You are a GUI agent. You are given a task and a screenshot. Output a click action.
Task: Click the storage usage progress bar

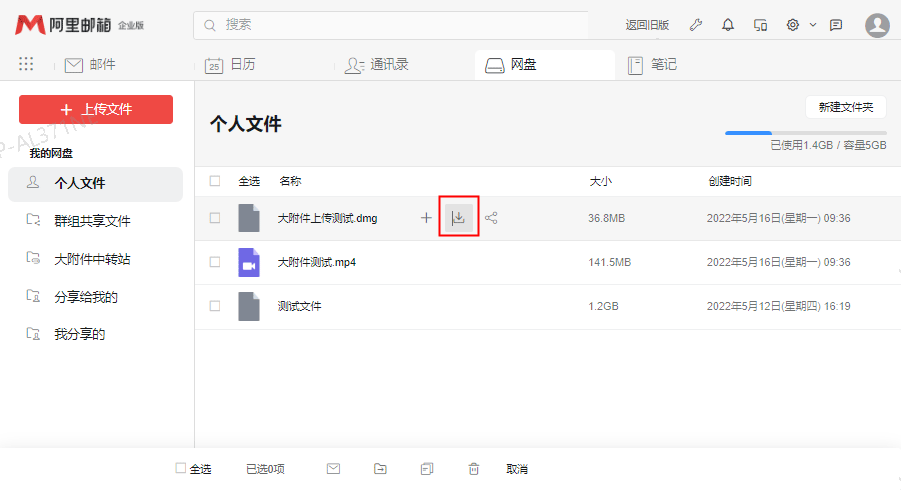coord(806,133)
